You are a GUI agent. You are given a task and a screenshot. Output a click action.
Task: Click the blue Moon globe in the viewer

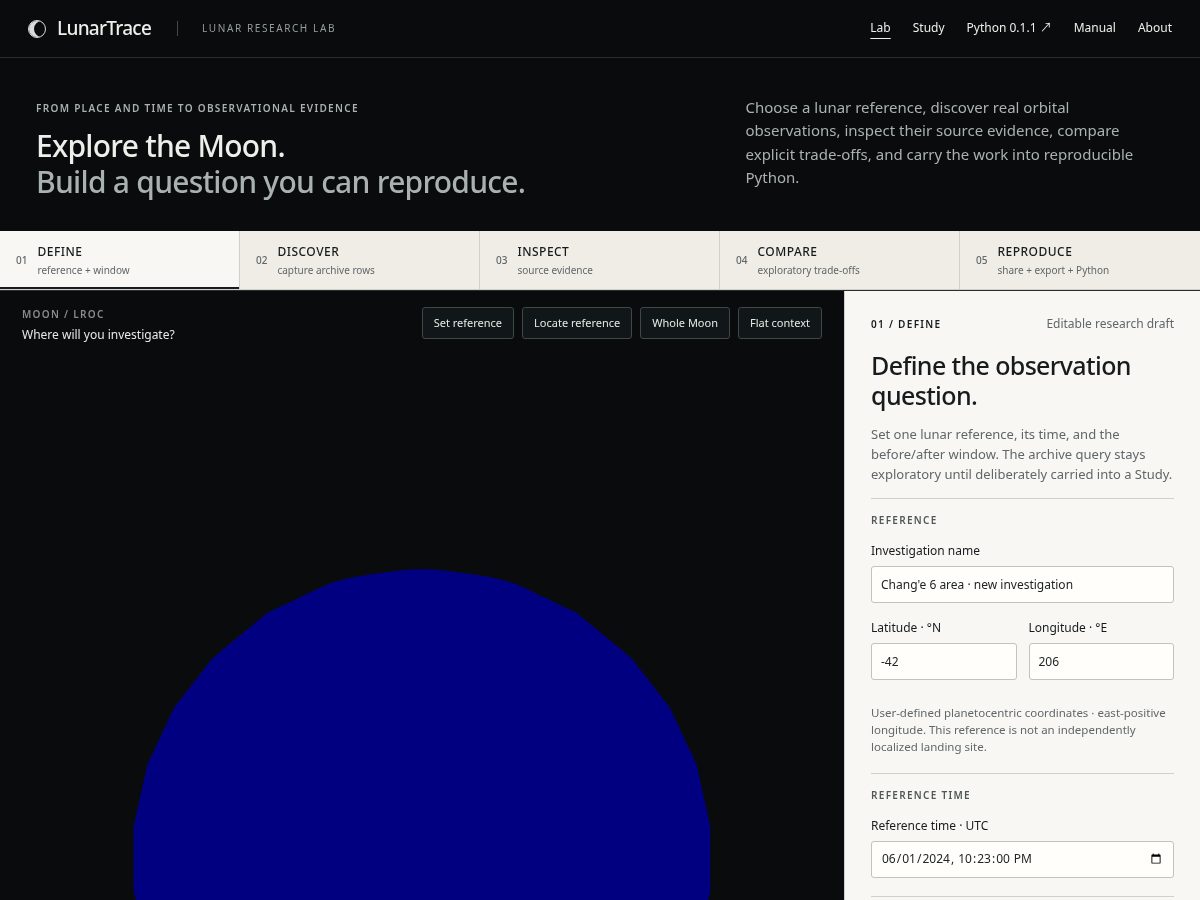click(x=422, y=735)
